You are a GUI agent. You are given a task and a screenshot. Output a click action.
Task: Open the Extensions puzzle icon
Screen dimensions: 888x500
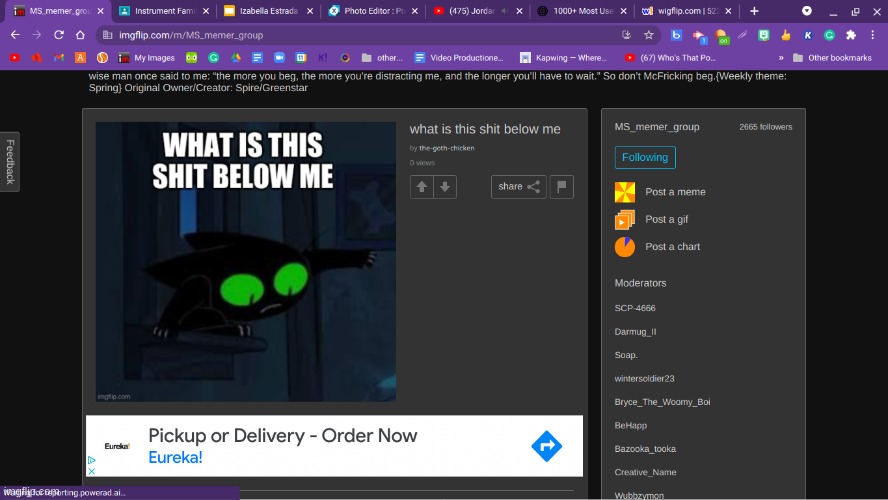(851, 35)
